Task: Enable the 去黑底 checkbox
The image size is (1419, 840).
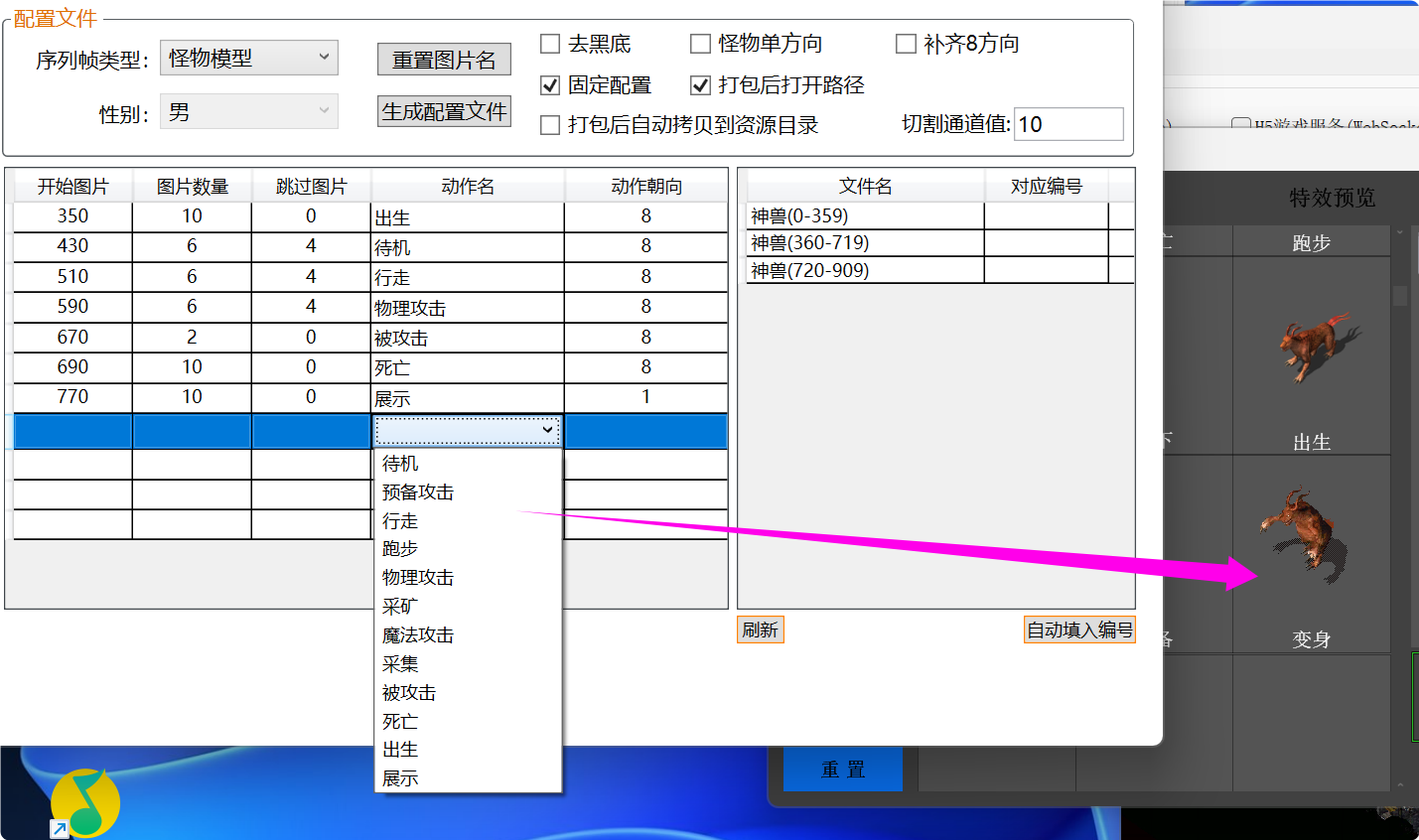Action: coord(550,43)
